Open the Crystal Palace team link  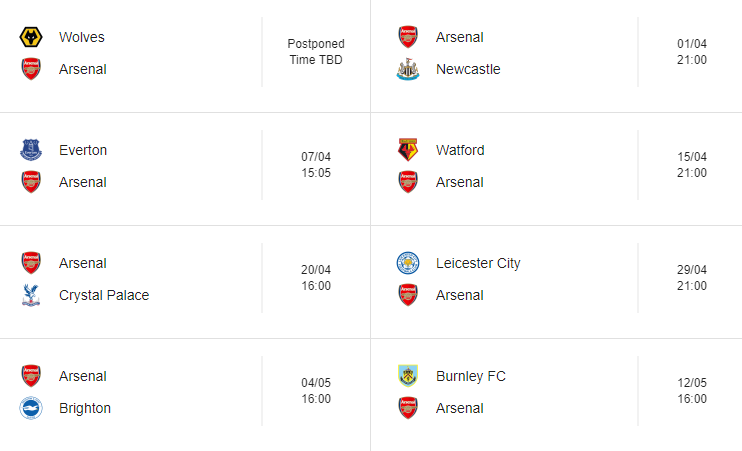104,296
